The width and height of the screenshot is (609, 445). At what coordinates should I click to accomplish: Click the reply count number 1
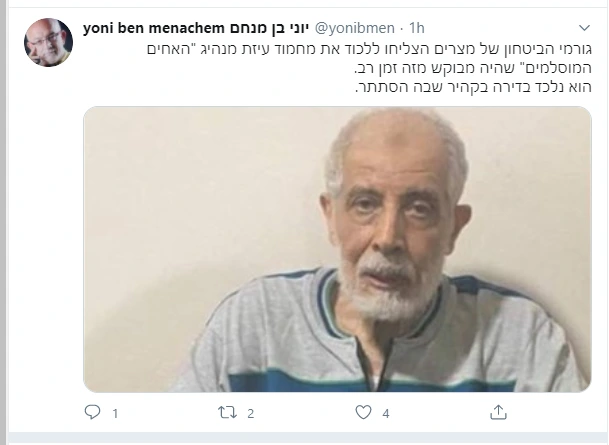pos(115,414)
